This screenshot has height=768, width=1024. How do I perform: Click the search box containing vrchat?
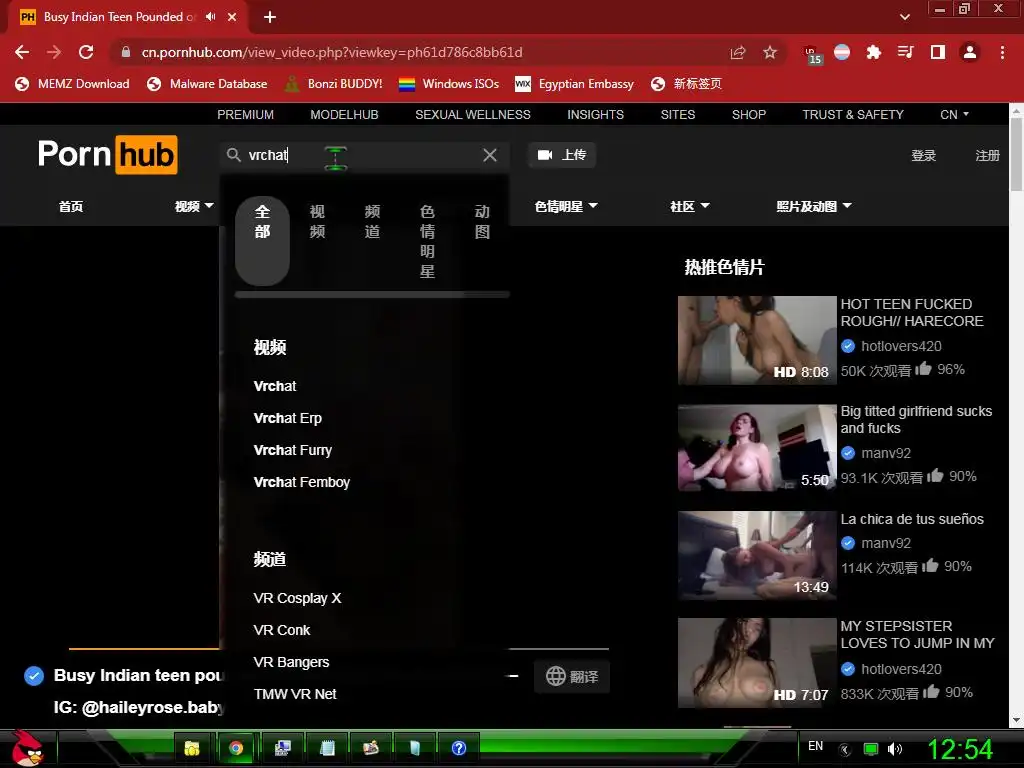coord(362,155)
